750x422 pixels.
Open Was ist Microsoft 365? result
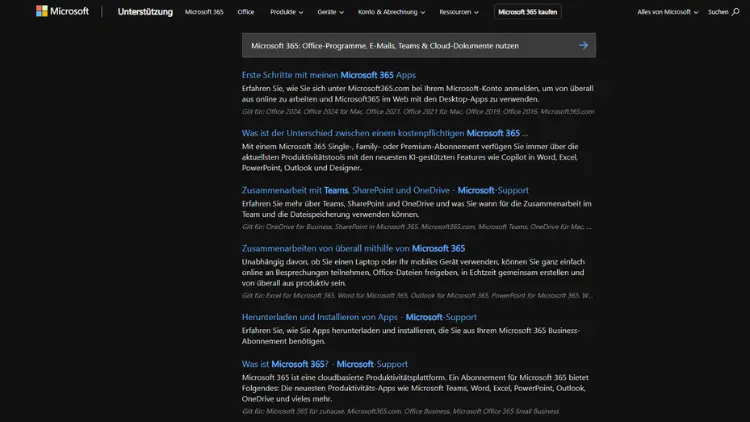click(x=325, y=364)
